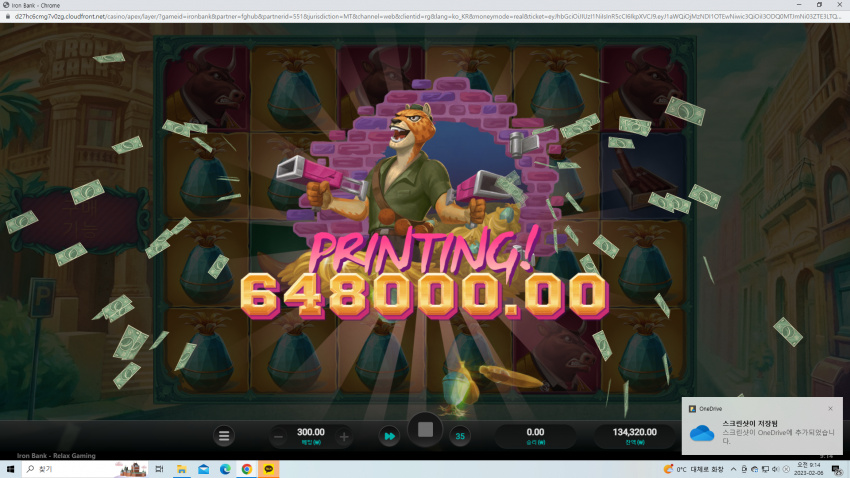The image size is (850, 478).
Task: Open the taskbar clock and date
Action: tap(808, 469)
